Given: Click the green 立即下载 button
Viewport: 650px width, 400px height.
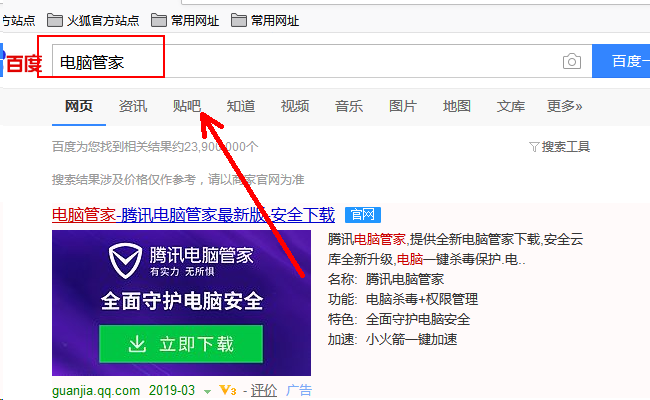Looking at the screenshot, I should [181, 344].
